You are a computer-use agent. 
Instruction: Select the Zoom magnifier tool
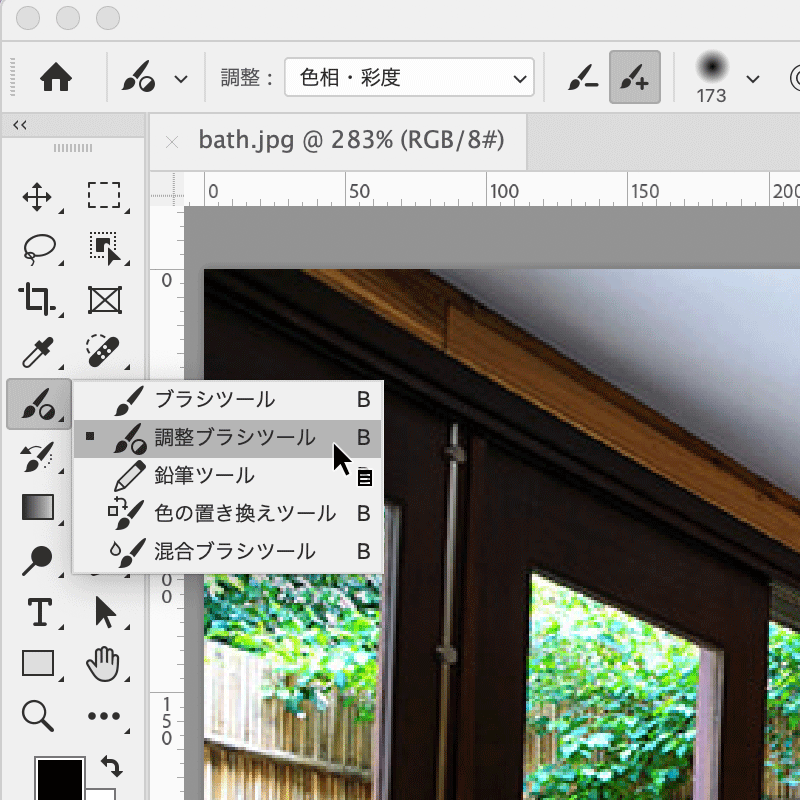point(38,716)
